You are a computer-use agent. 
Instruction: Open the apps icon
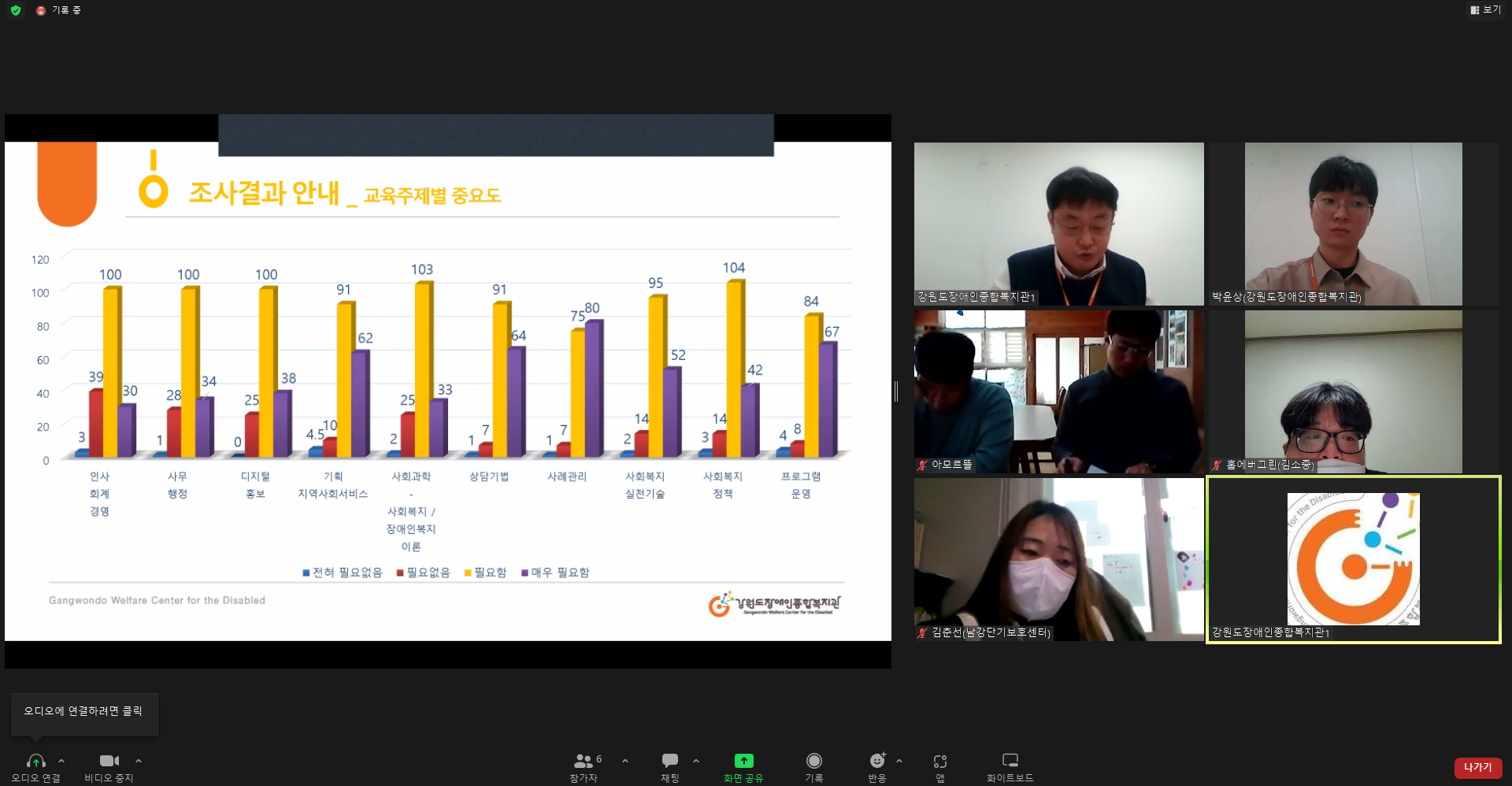(940, 761)
